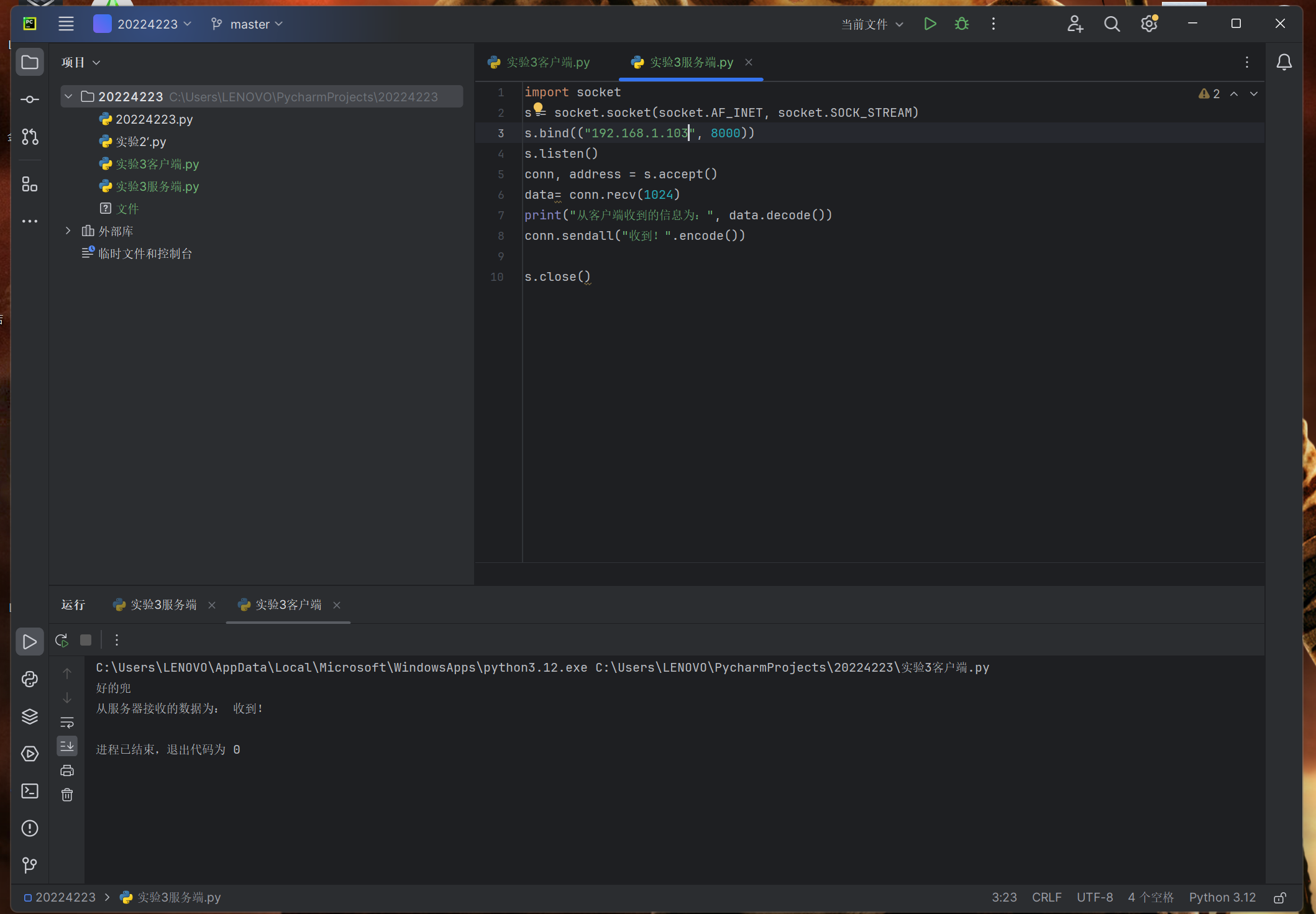The width and height of the screenshot is (1316, 914).
Task: Select 实验2'.py in project tree
Action: 140,142
